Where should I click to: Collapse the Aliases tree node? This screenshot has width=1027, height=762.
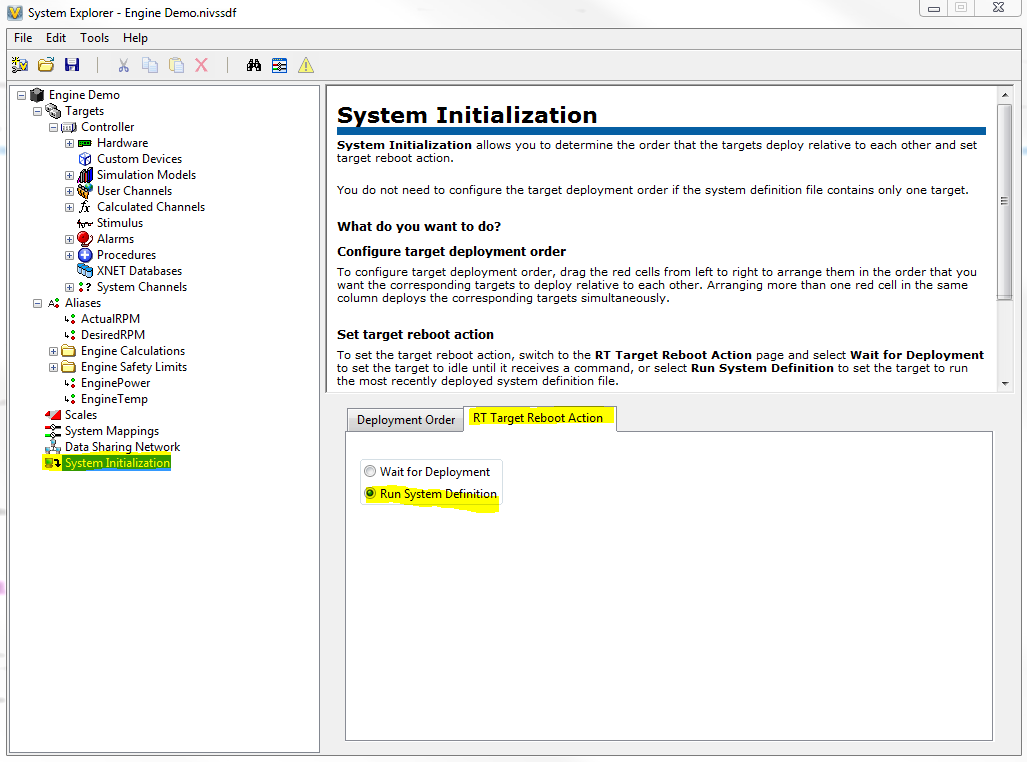37,303
